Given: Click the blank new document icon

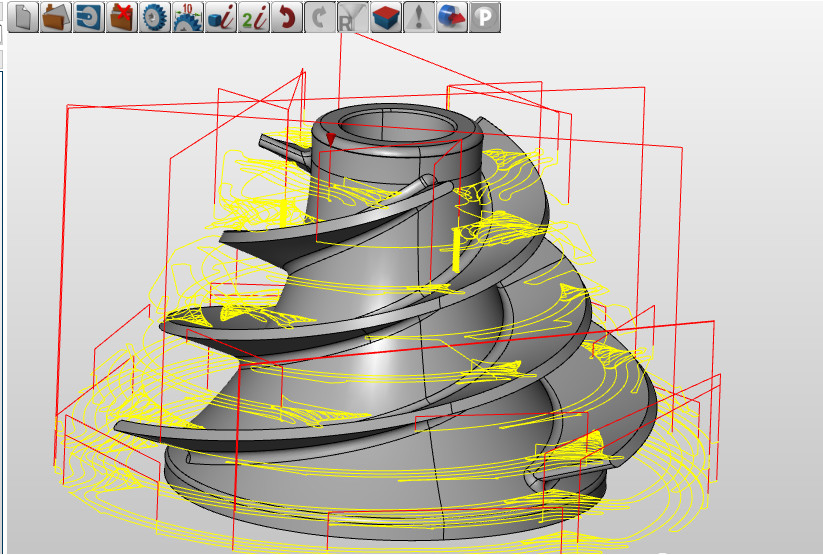Looking at the screenshot, I should coord(22,17).
